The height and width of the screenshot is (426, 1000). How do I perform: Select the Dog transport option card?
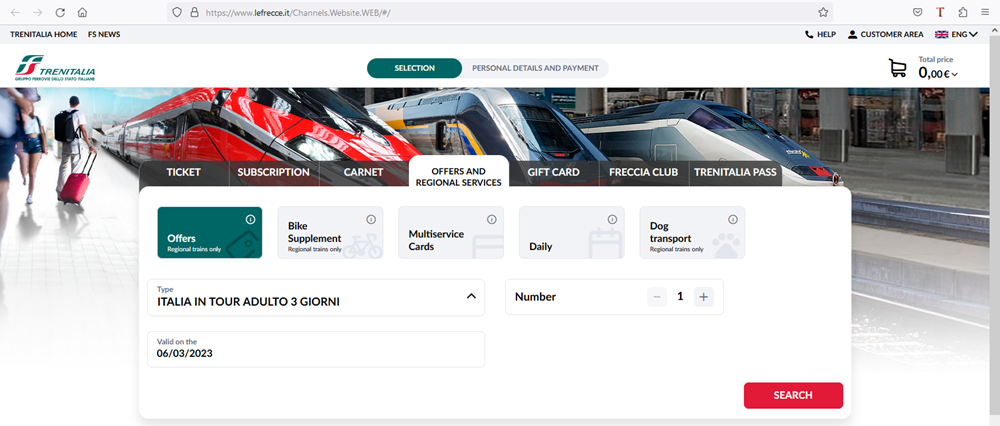pos(692,232)
